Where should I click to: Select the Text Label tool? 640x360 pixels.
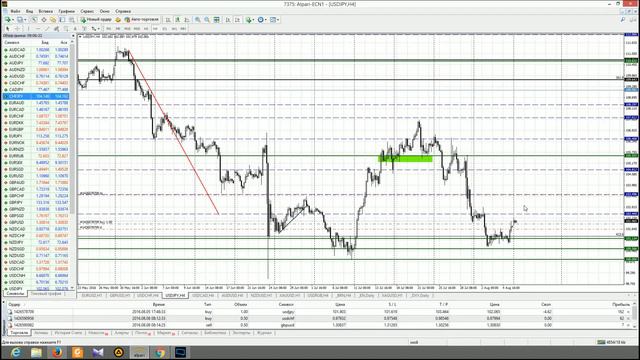(84, 29)
